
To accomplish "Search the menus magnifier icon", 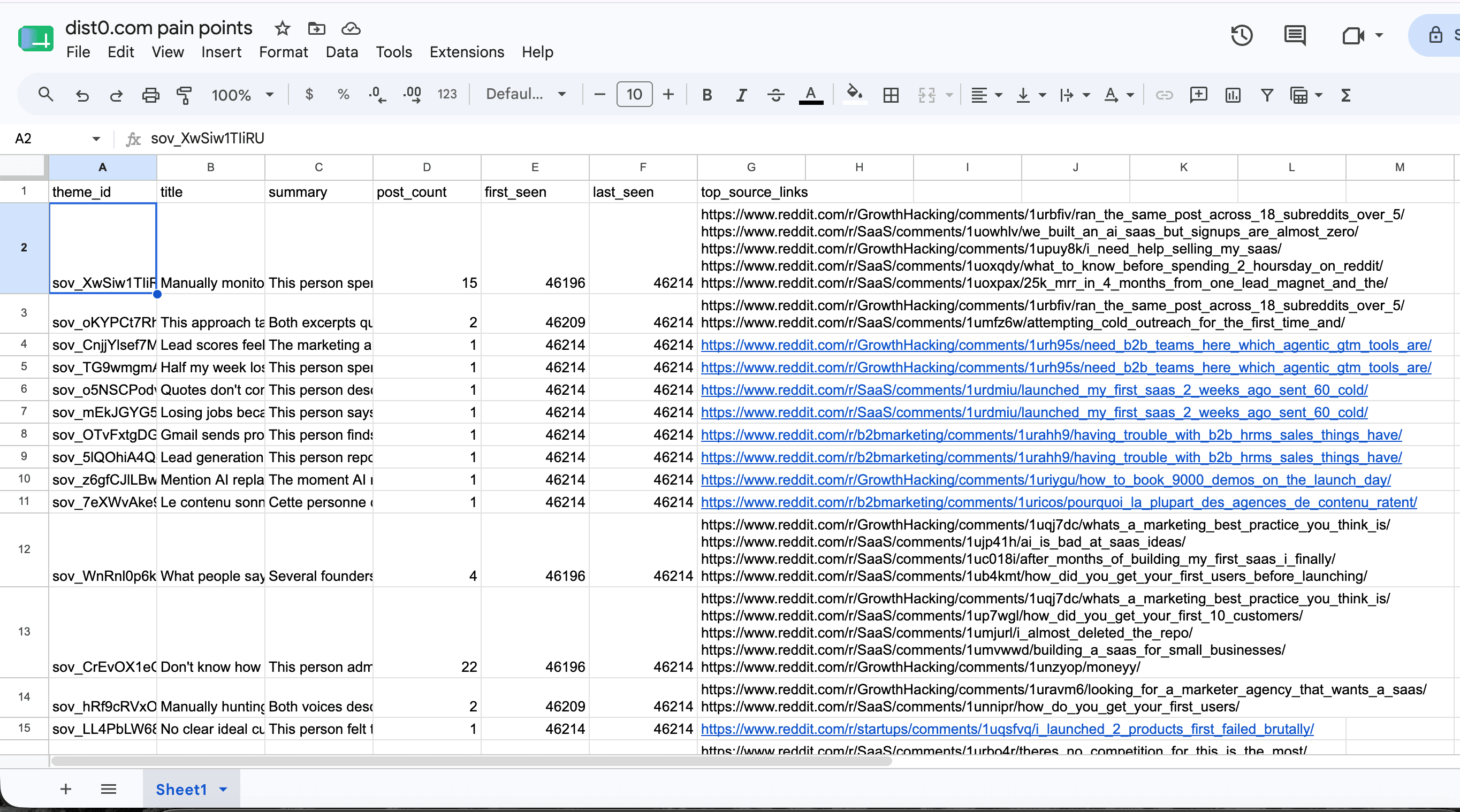I will coord(45,95).
